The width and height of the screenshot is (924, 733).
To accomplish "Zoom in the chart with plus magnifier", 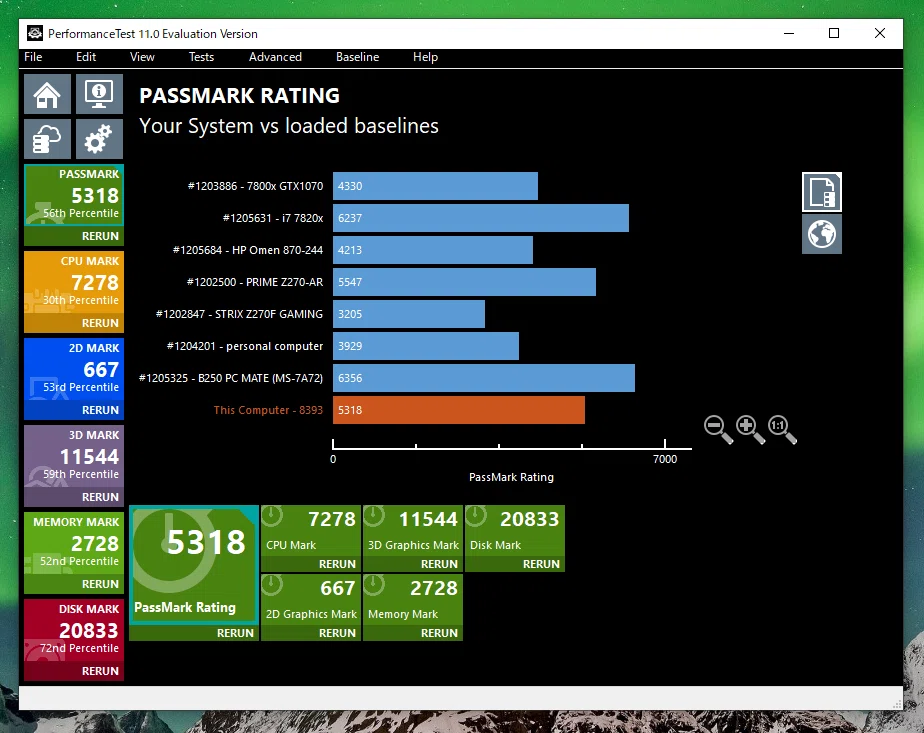I will [750, 429].
